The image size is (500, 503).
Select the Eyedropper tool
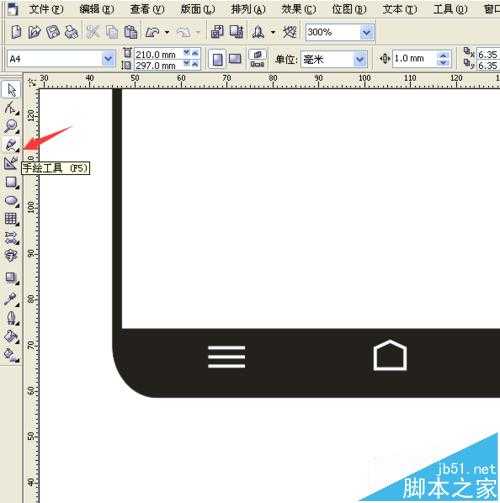[x=11, y=299]
